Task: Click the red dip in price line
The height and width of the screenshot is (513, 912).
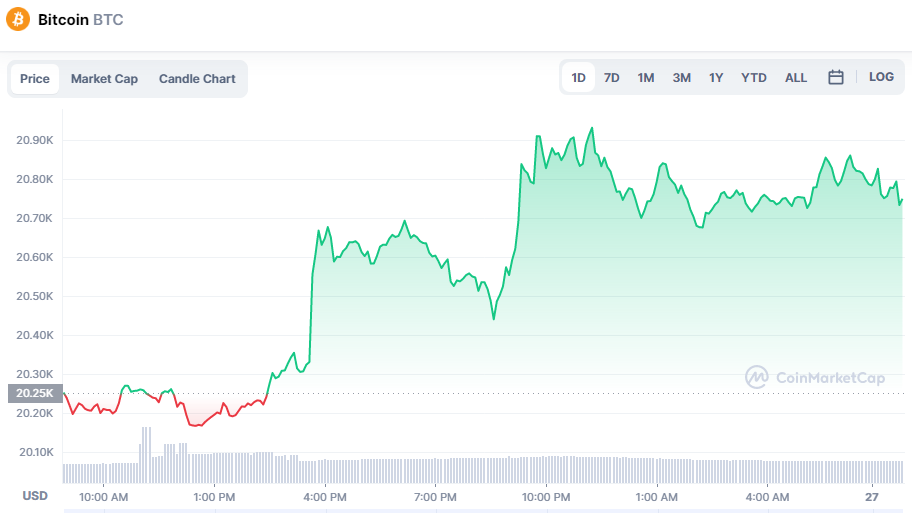Action: tap(195, 424)
